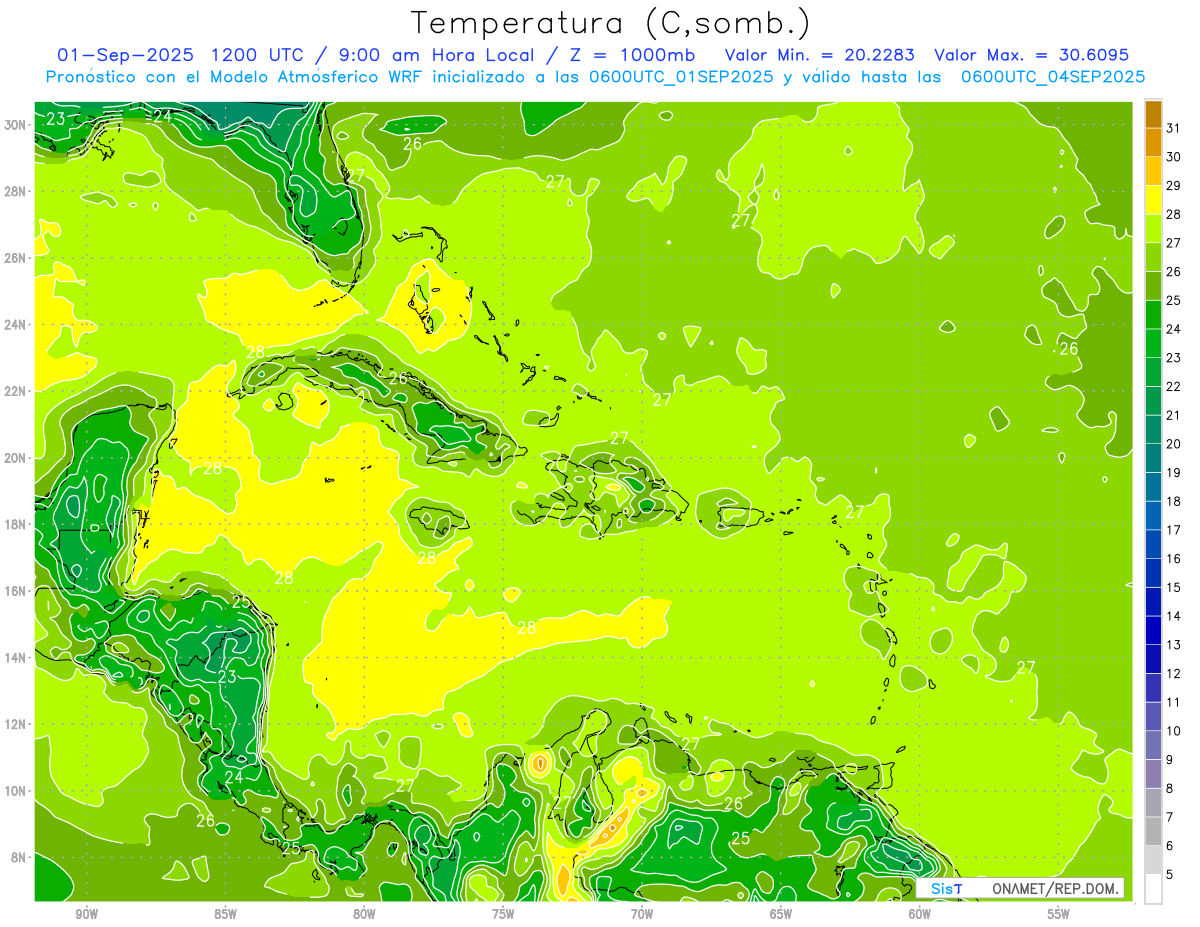Click the legend value '16'
The height and width of the screenshot is (927, 1200).
point(1174,559)
